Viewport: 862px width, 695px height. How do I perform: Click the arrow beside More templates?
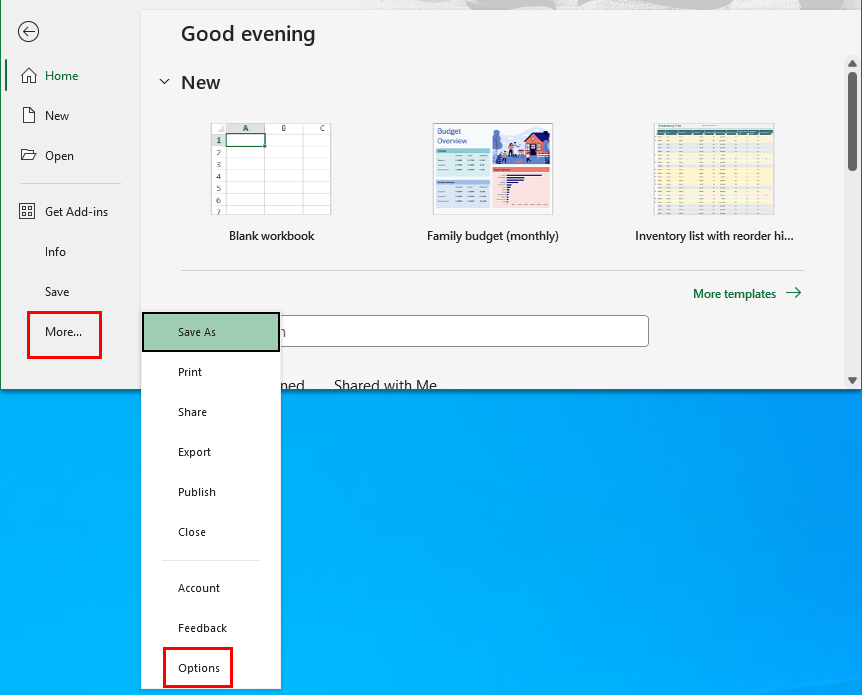tap(793, 293)
